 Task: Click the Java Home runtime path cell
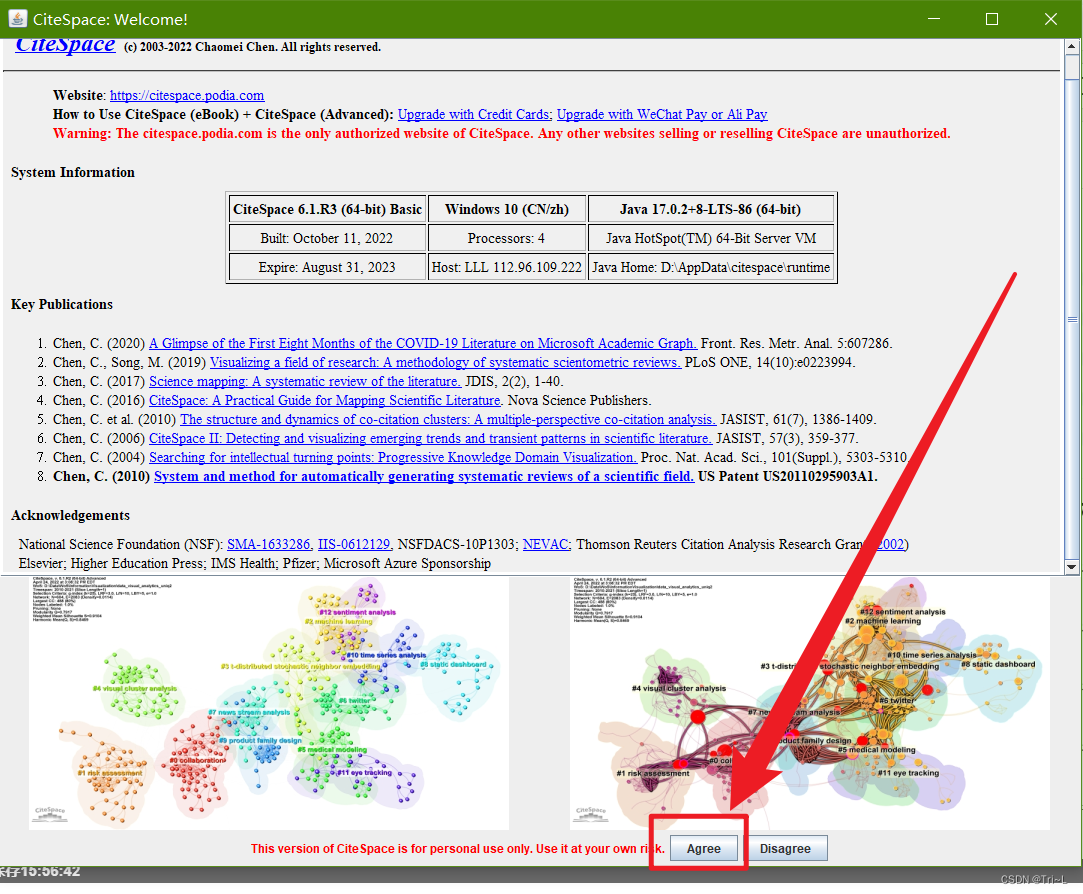[x=711, y=267]
